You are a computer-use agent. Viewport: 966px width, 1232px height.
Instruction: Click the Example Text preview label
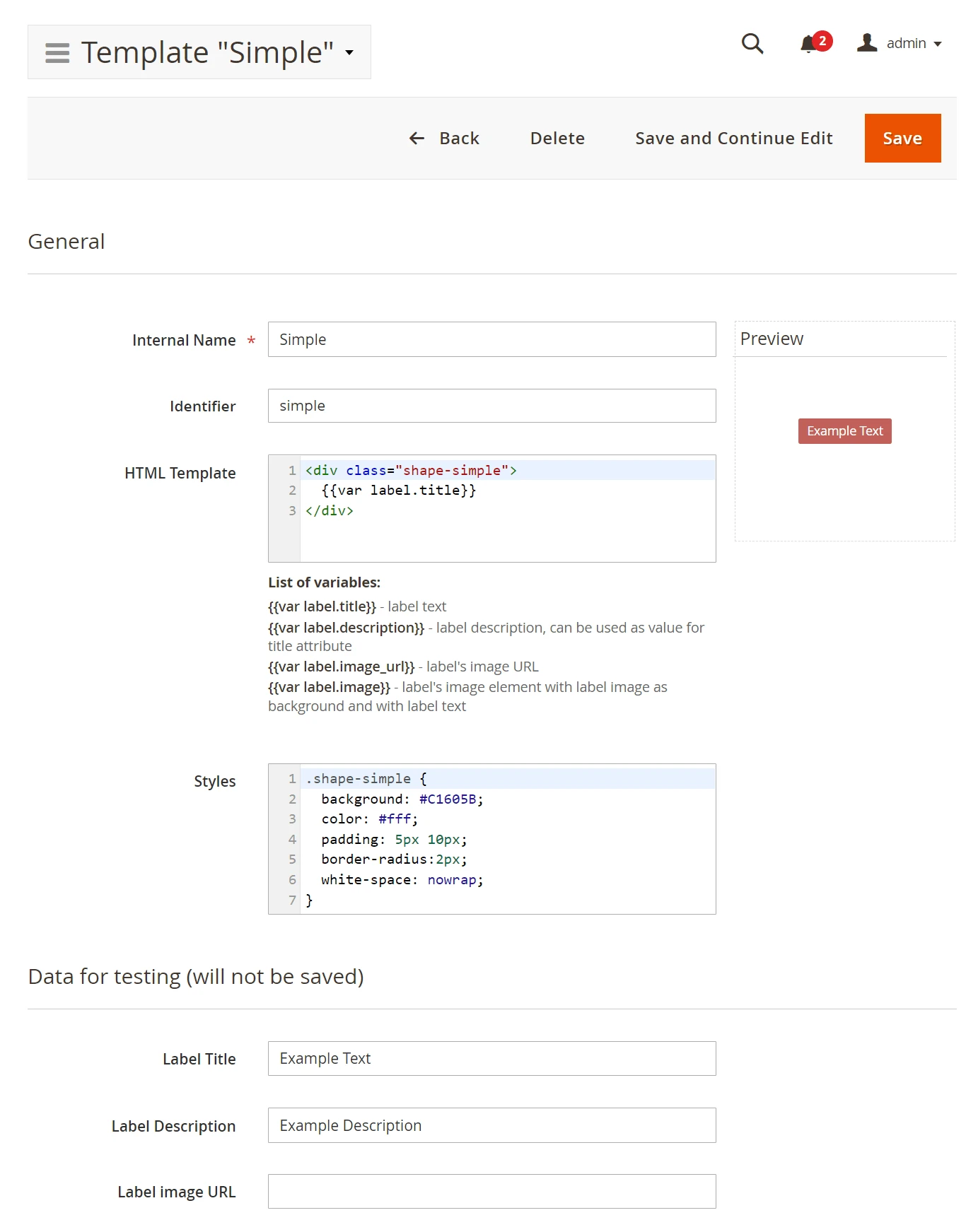point(844,431)
